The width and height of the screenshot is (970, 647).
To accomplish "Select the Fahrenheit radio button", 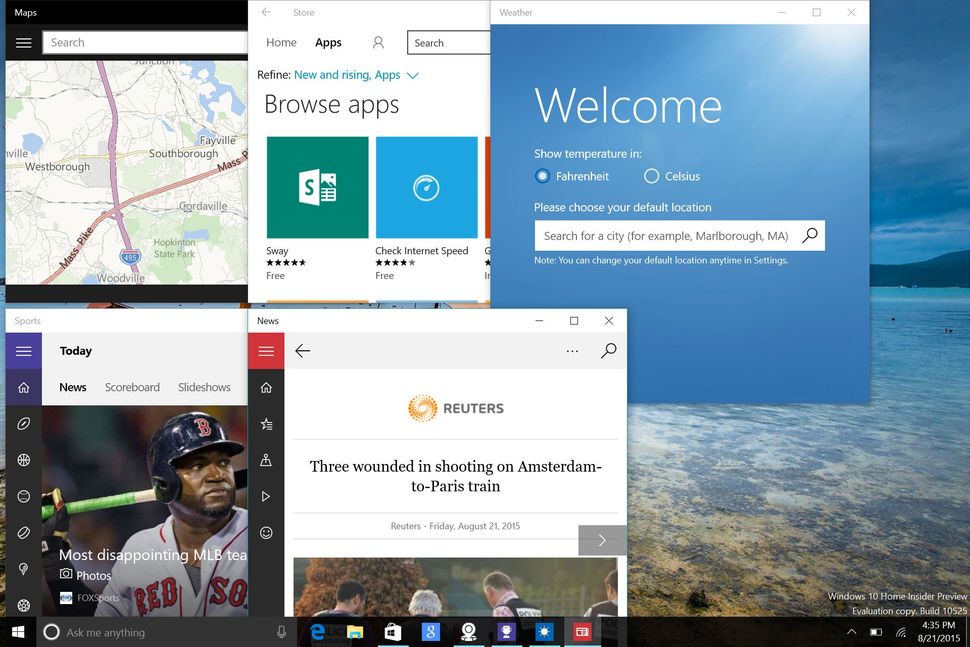I will click(x=542, y=176).
